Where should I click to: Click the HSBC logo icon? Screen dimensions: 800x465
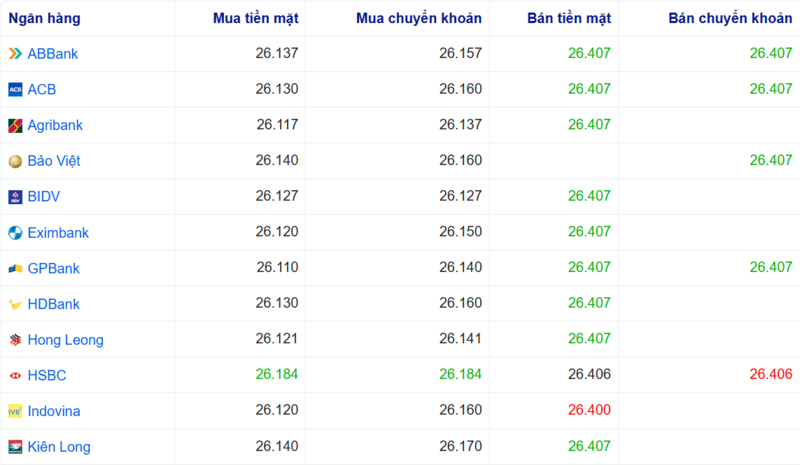15,376
